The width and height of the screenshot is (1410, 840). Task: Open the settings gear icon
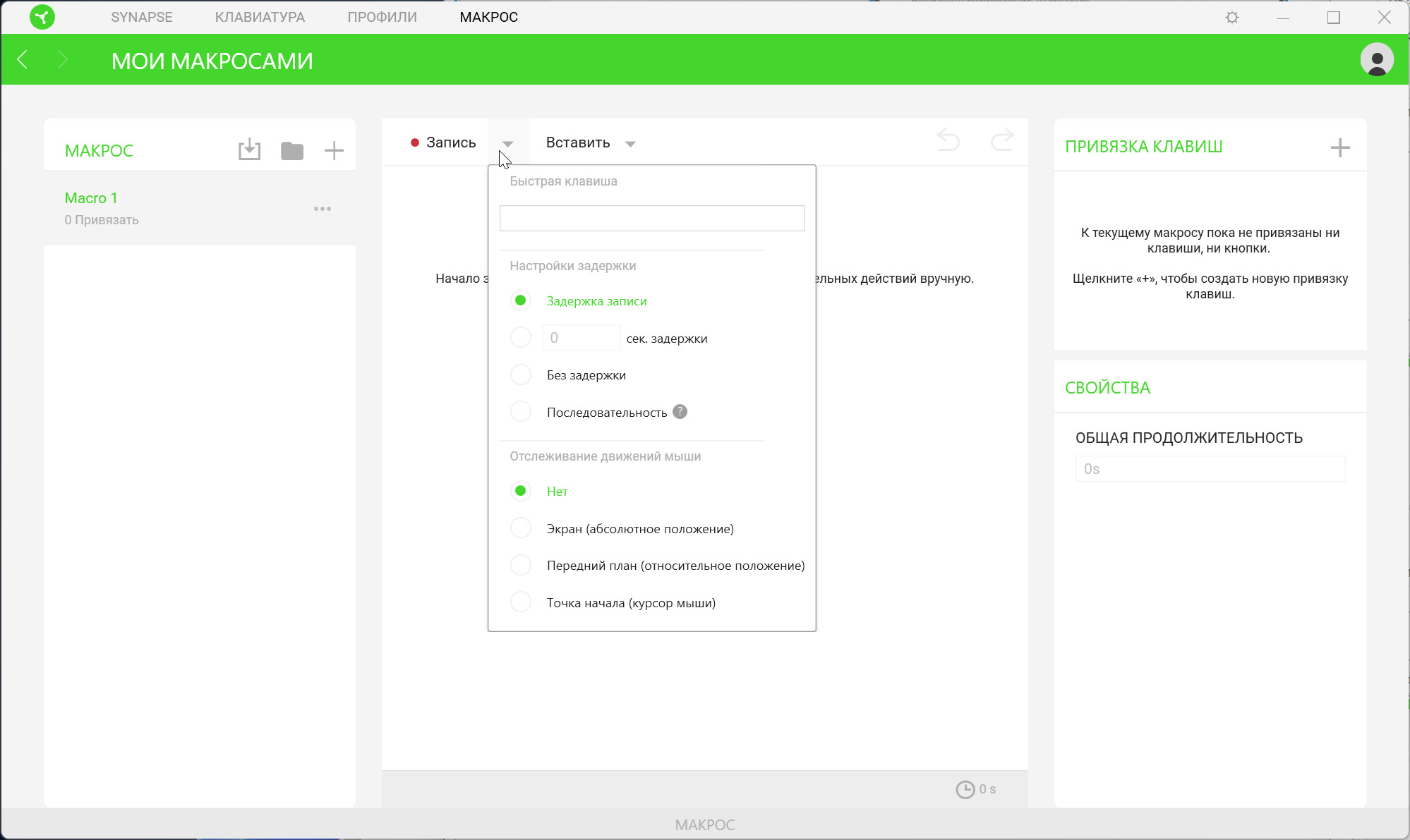click(x=1232, y=18)
